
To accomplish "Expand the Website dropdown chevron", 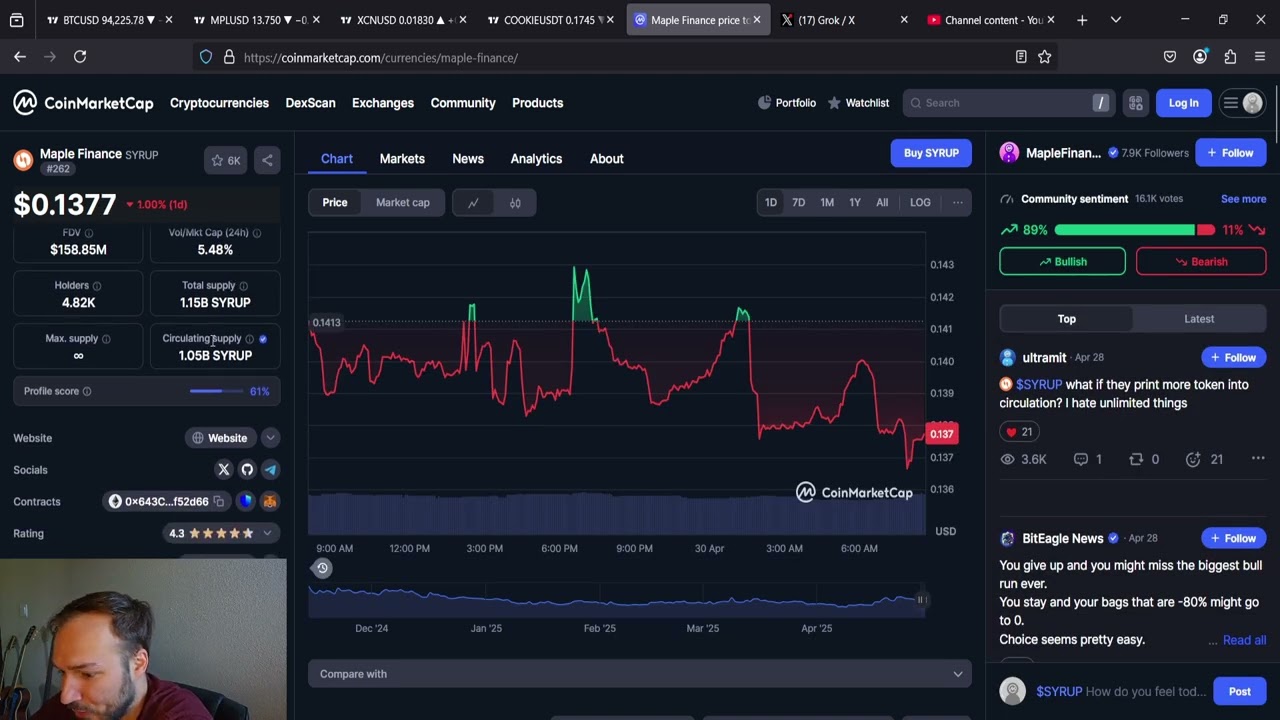I will point(270,438).
